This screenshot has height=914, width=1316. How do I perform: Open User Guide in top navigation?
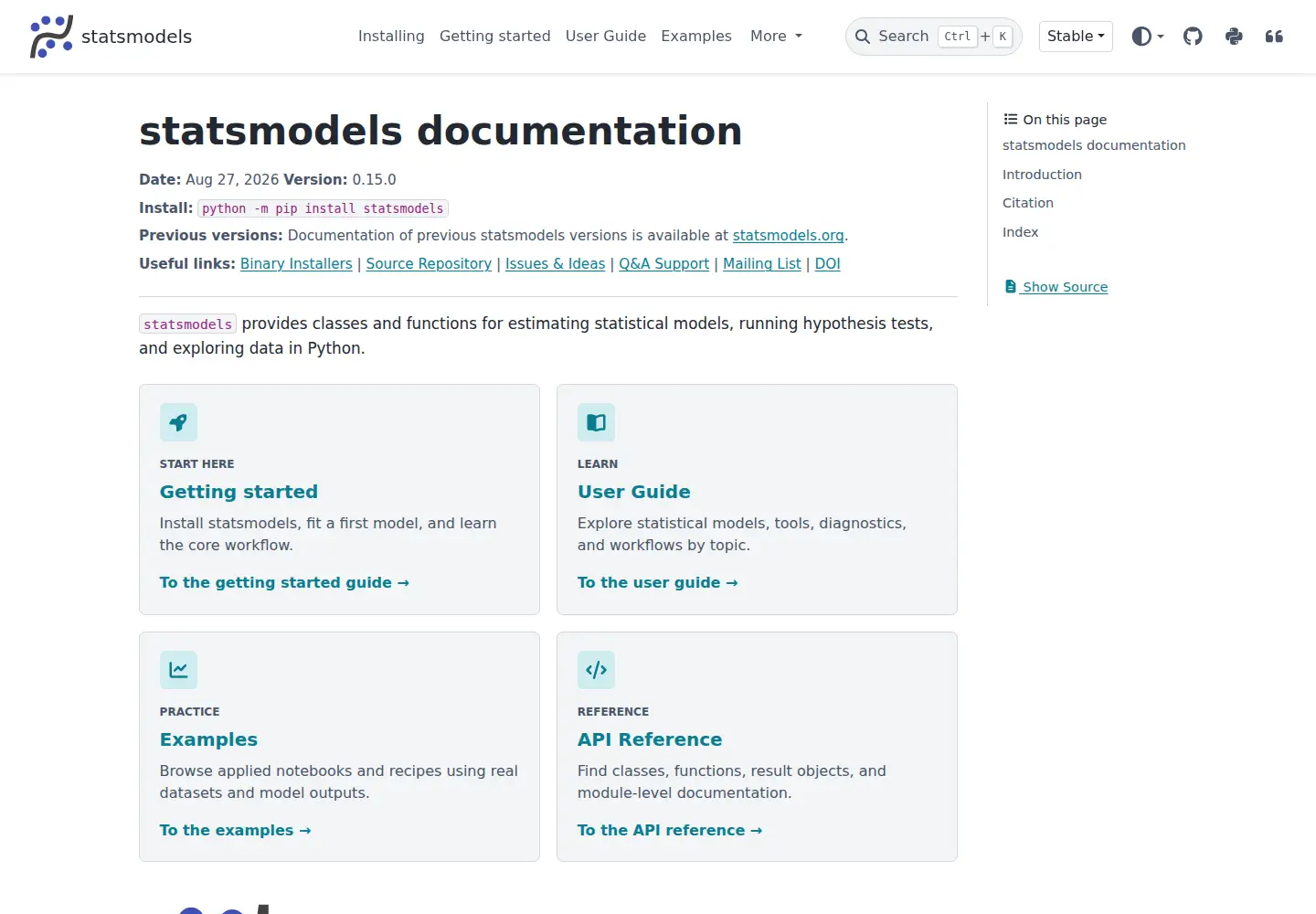coord(606,37)
